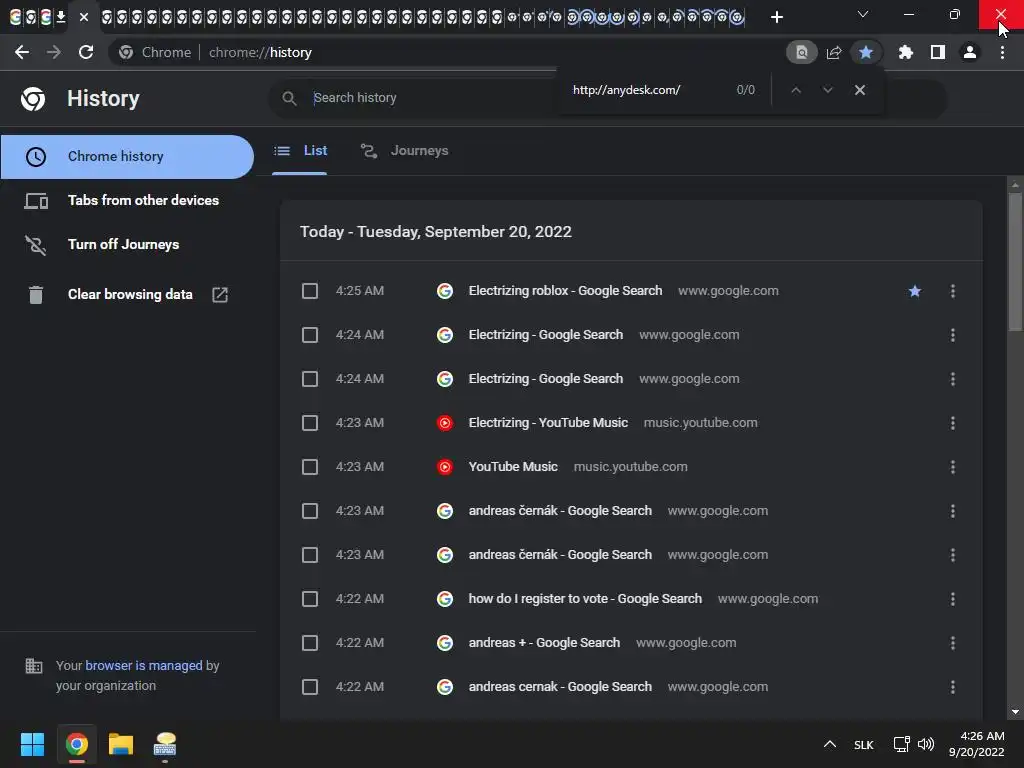This screenshot has height=768, width=1024.
Task: Check the andreas cernak entry checkbox
Action: coord(310,687)
